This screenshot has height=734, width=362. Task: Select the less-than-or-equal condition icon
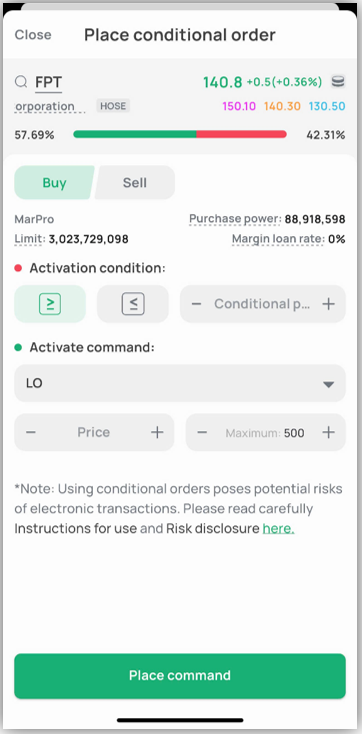click(x=133, y=304)
